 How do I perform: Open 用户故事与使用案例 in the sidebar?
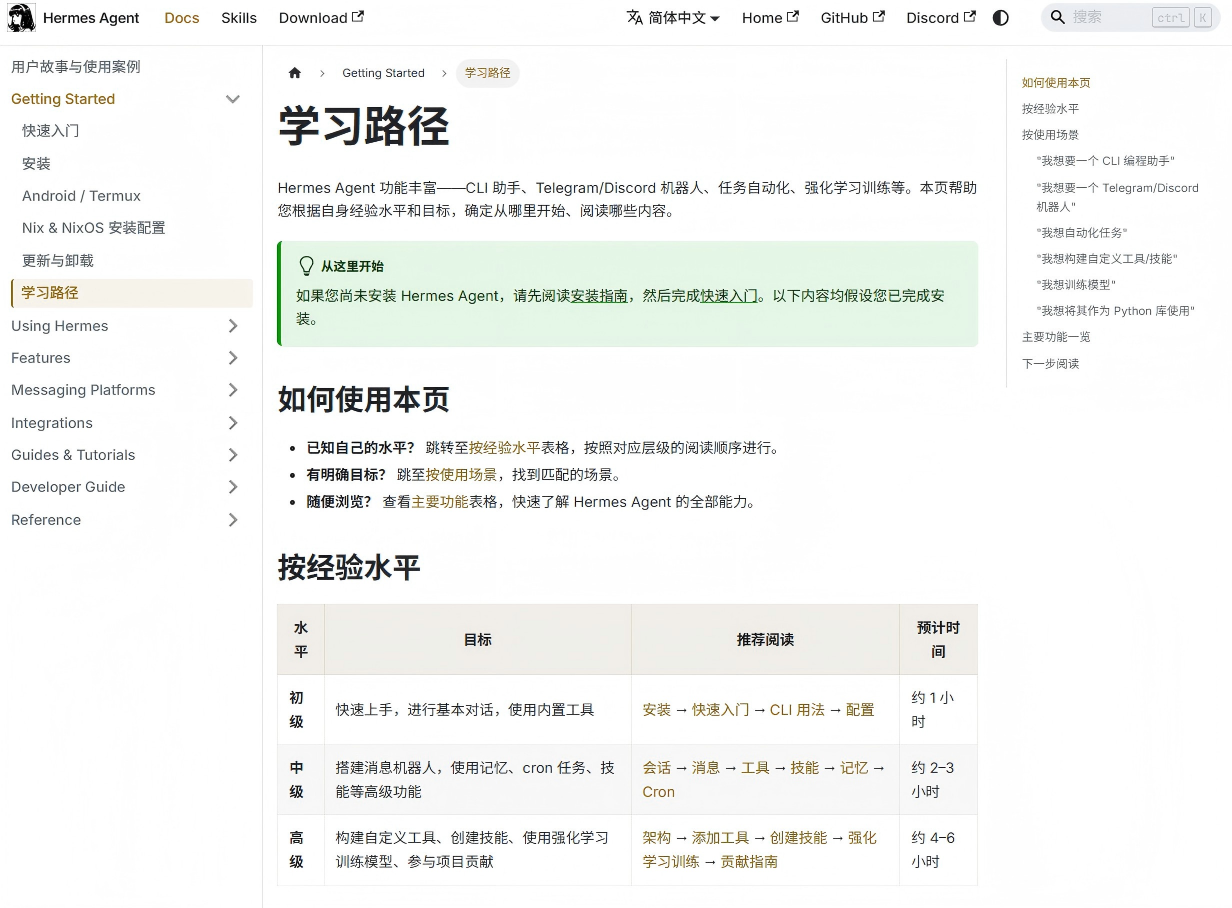pos(76,67)
